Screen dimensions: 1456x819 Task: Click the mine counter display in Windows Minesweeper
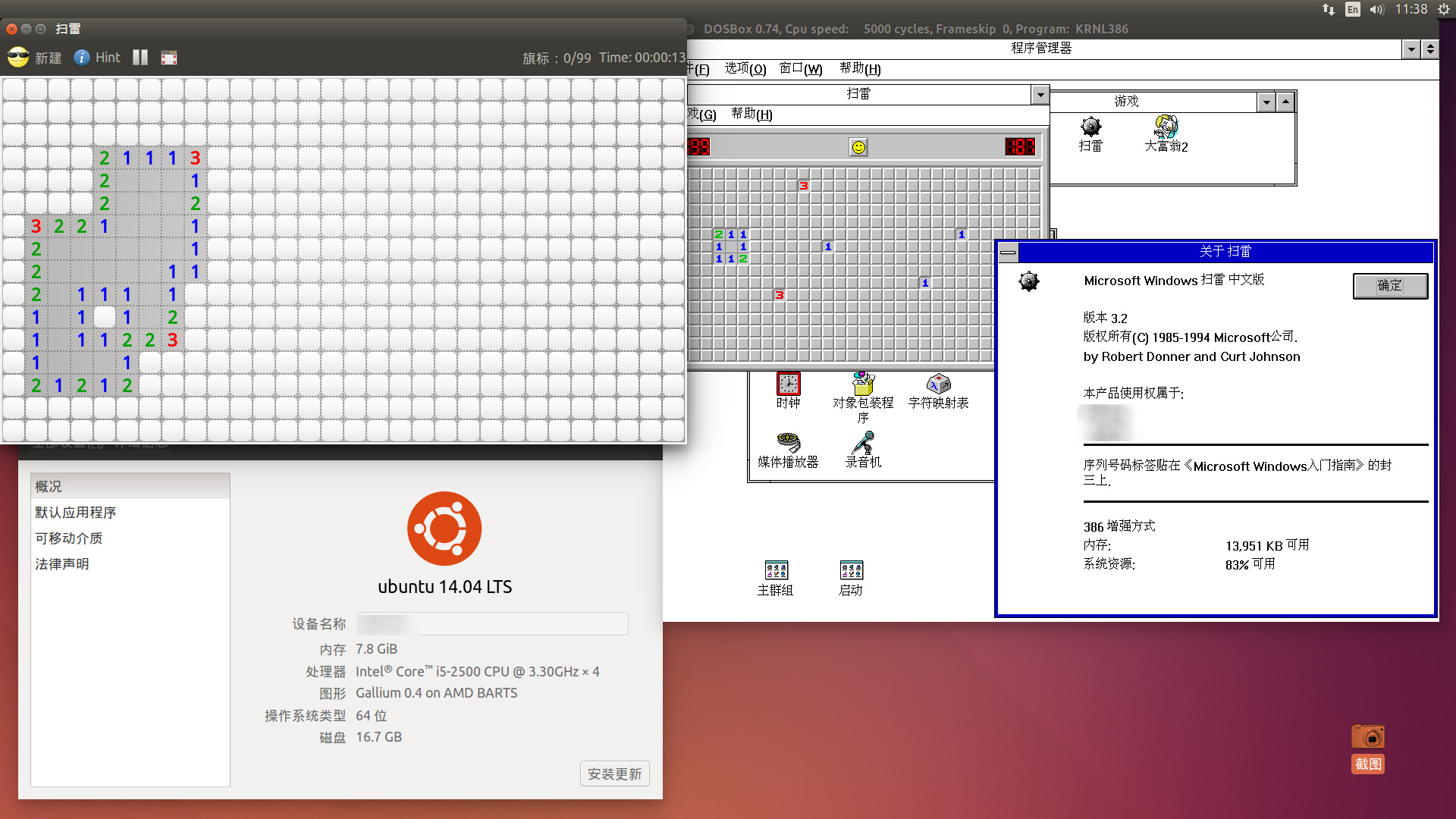click(x=698, y=146)
